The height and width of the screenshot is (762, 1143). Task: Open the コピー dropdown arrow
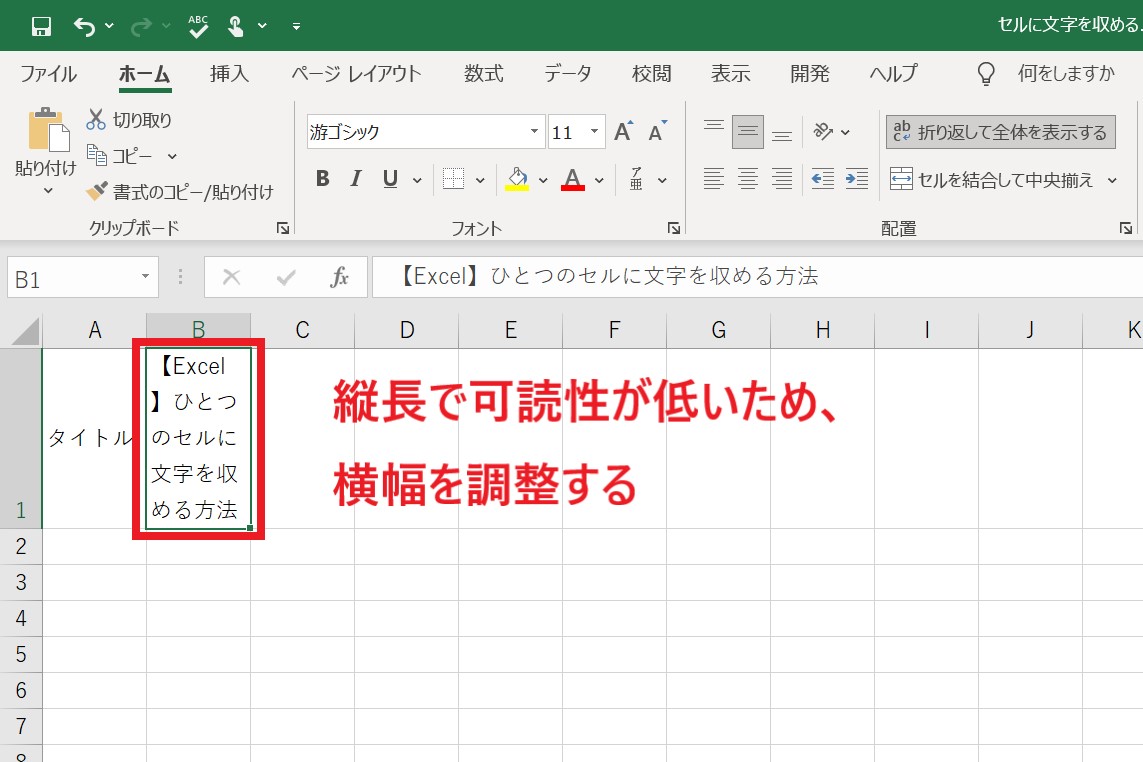tap(172, 156)
